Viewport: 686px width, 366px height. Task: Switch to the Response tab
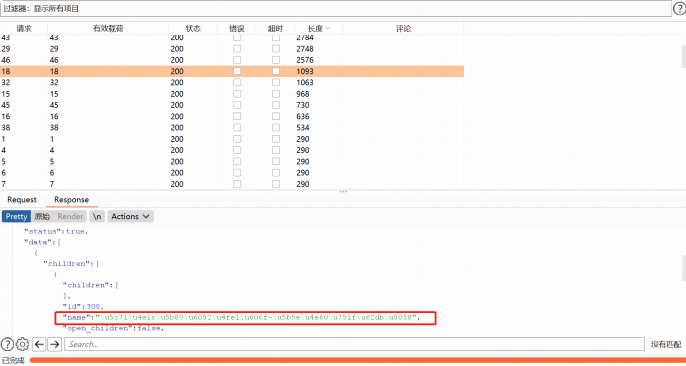pos(71,200)
